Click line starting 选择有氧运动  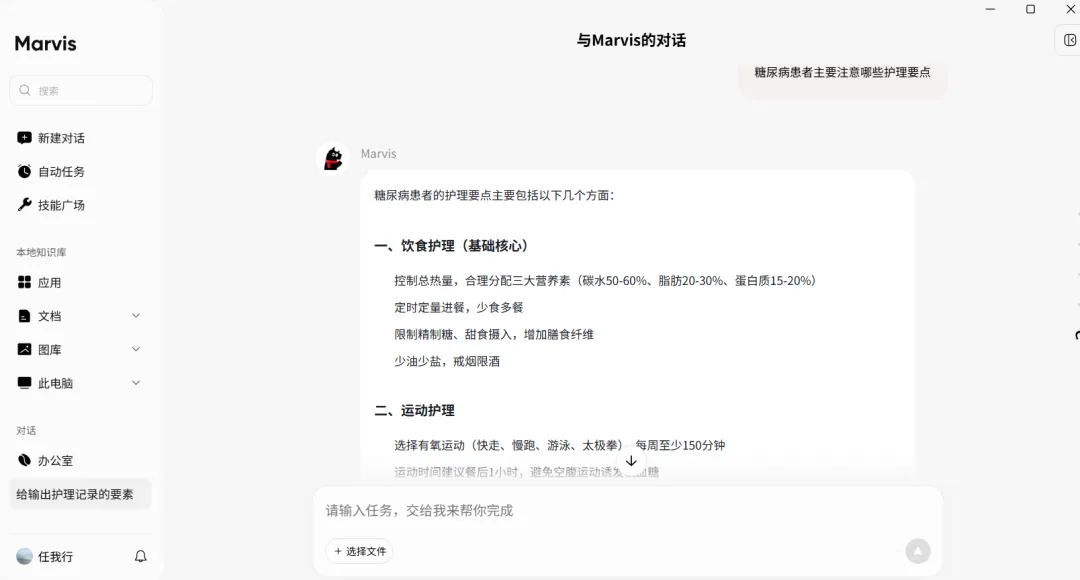(559, 445)
